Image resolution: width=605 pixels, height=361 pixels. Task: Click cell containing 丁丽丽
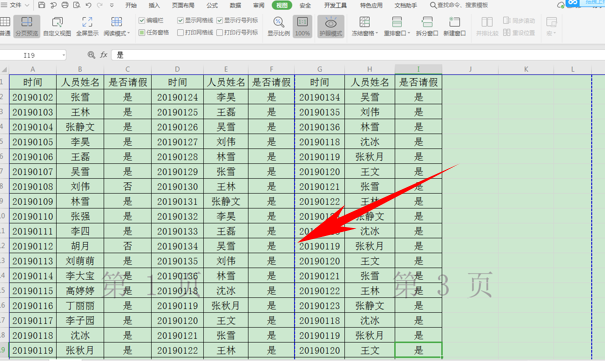80,306
